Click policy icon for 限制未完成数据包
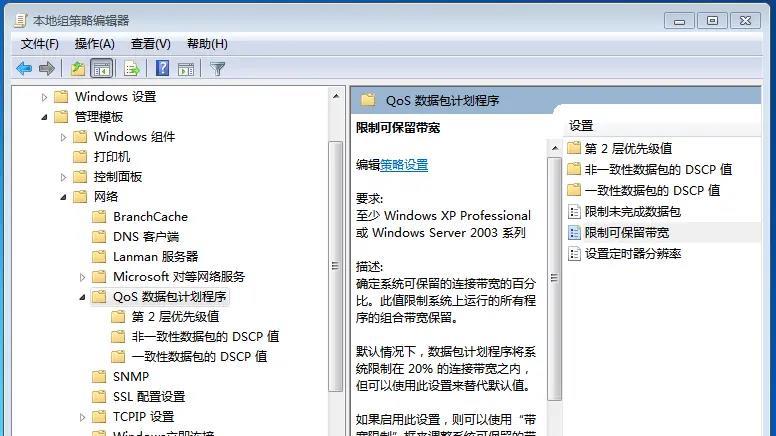 574,212
